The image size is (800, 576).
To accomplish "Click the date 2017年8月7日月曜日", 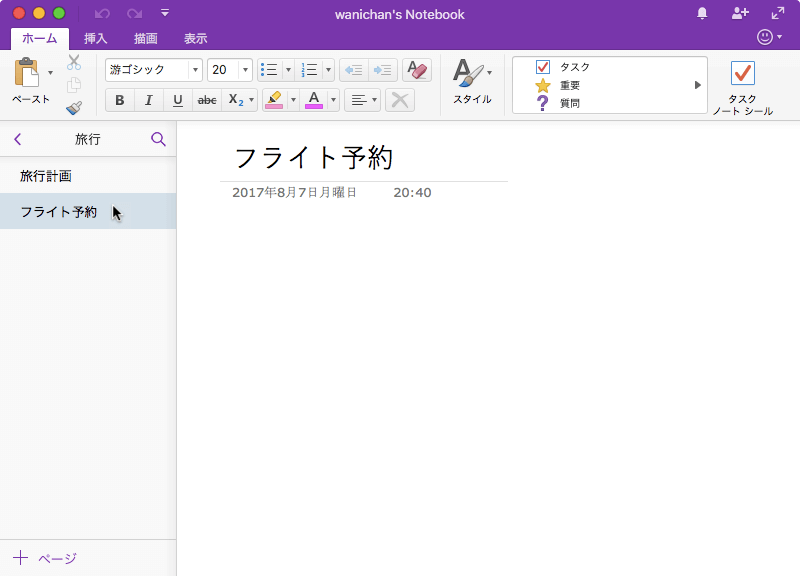I will (294, 192).
